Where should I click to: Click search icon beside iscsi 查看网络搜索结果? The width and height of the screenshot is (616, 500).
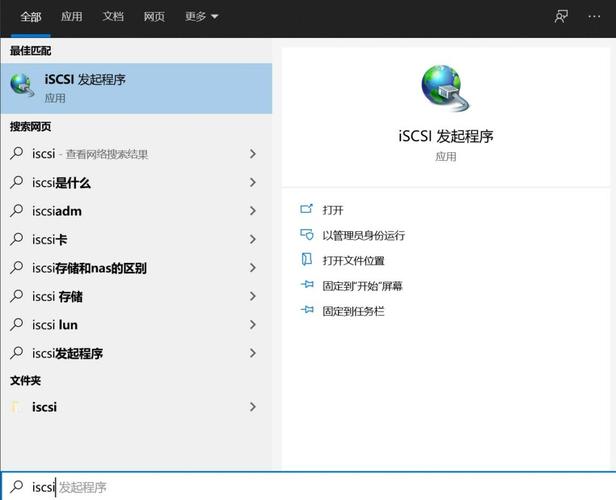coord(16,153)
